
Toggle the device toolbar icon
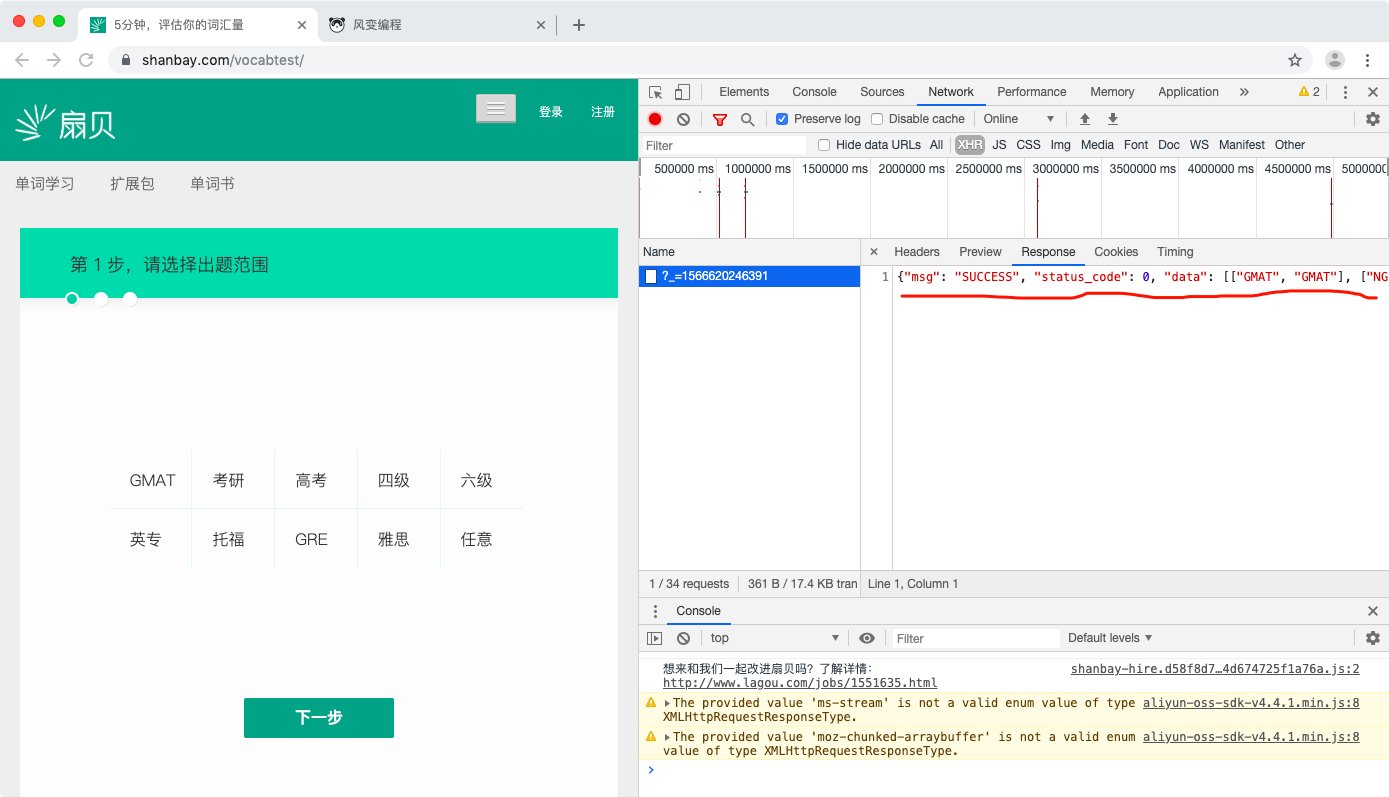tap(682, 92)
